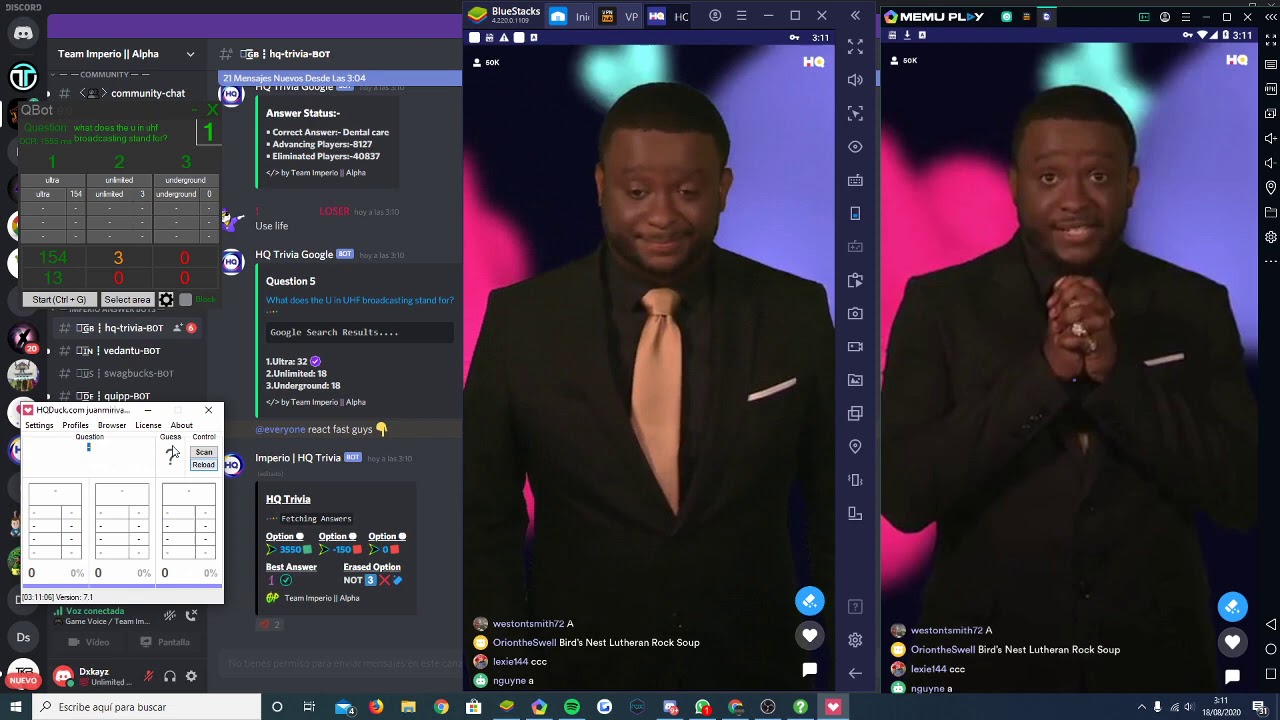Open Discord home from the server sidebar
Screen dimensions: 1280x720
pyautogui.click(x=23, y=33)
